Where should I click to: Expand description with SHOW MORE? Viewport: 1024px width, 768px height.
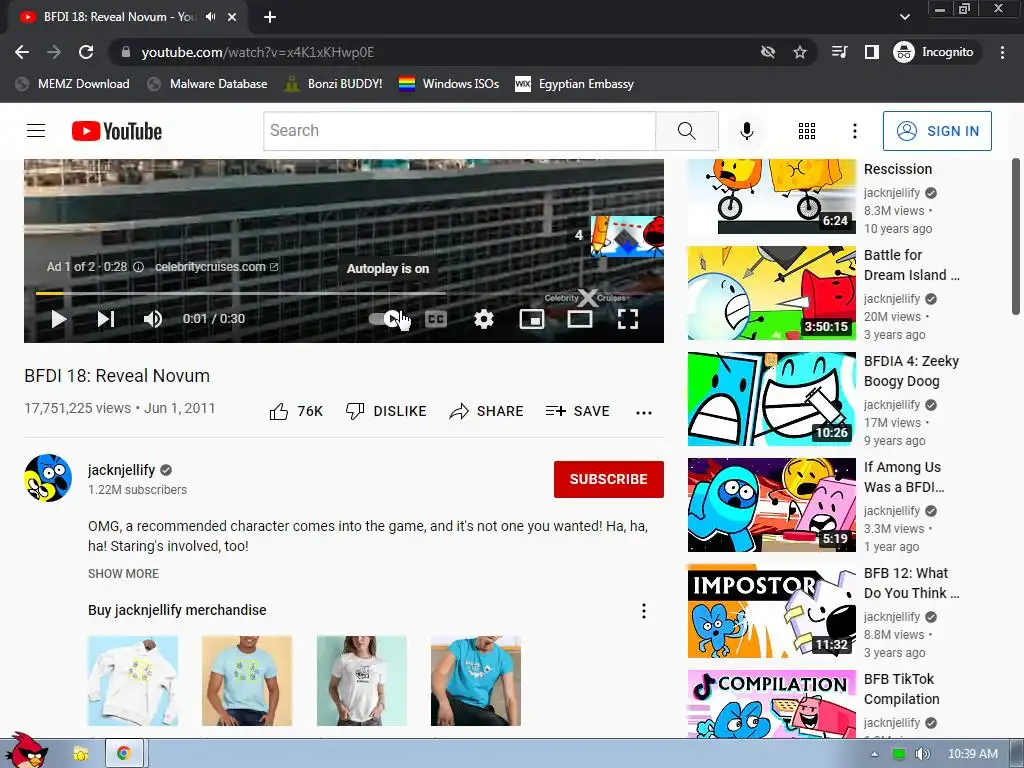(x=123, y=573)
